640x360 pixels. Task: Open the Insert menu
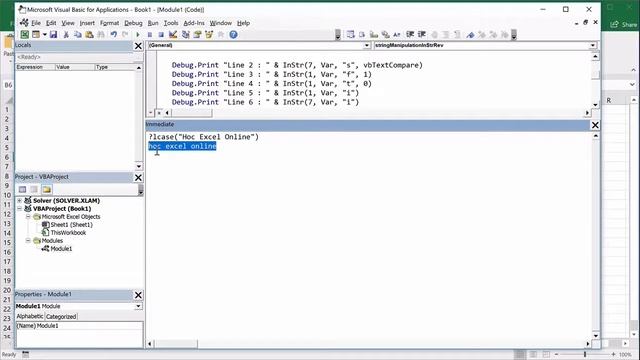87,23
